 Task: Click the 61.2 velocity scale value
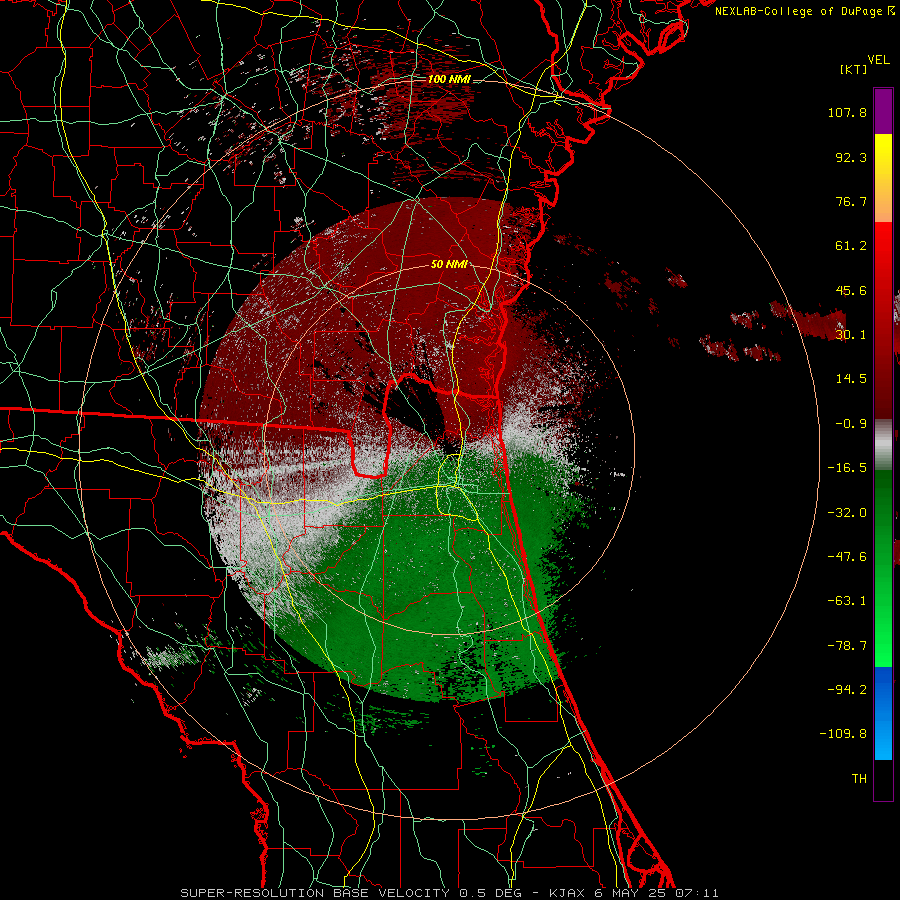click(x=851, y=246)
